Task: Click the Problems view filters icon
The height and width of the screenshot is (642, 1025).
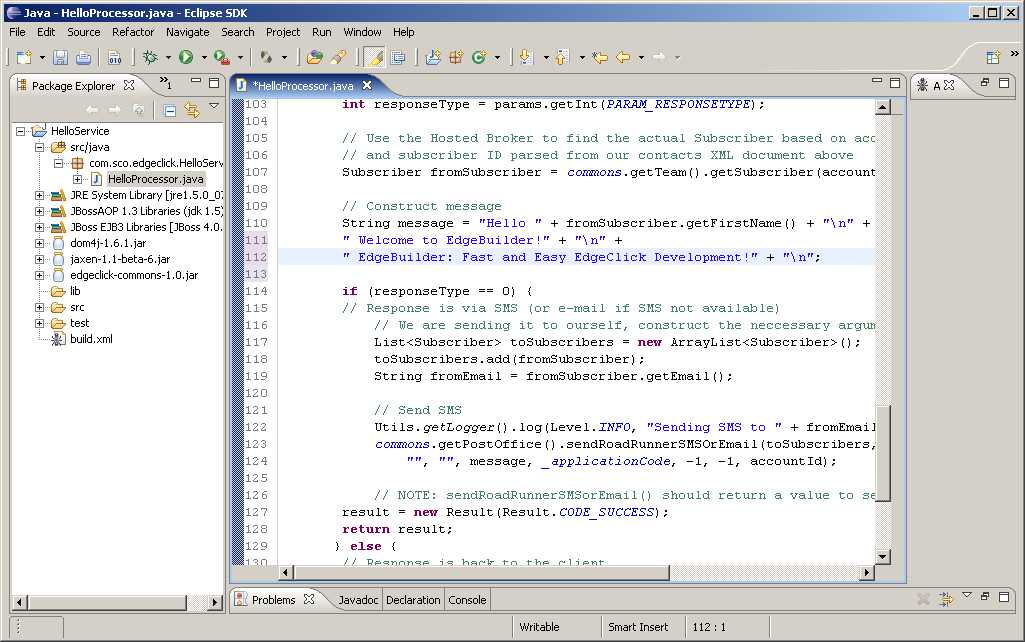Action: click(x=945, y=598)
